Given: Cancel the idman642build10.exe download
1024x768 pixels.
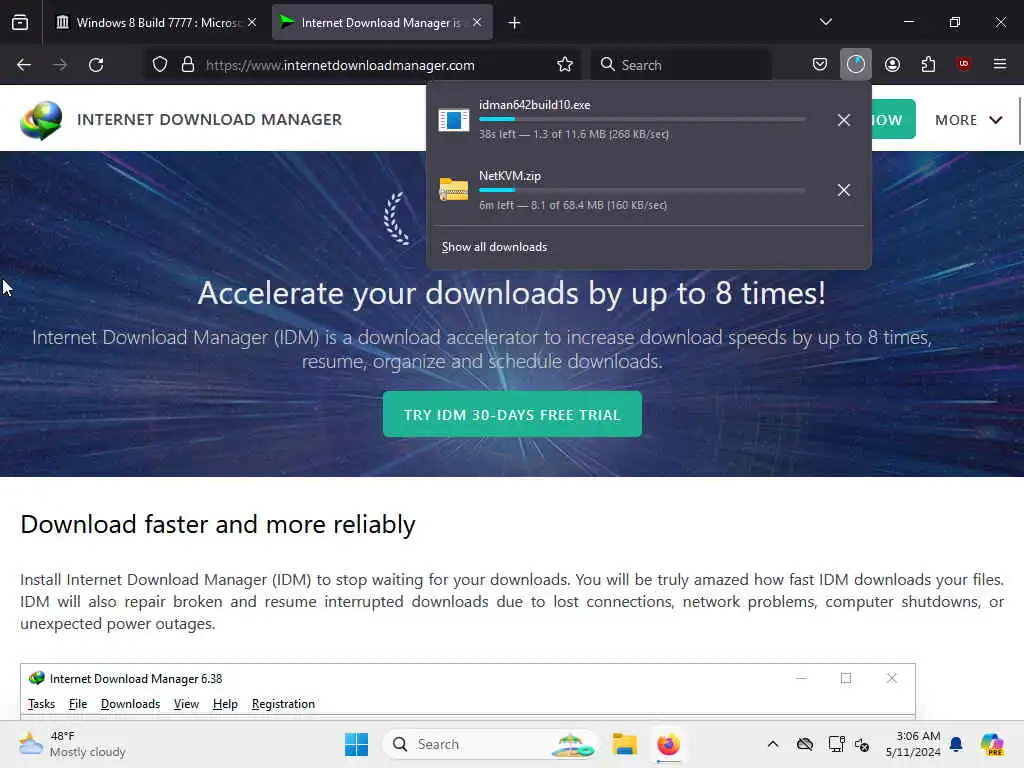Looking at the screenshot, I should (844, 120).
